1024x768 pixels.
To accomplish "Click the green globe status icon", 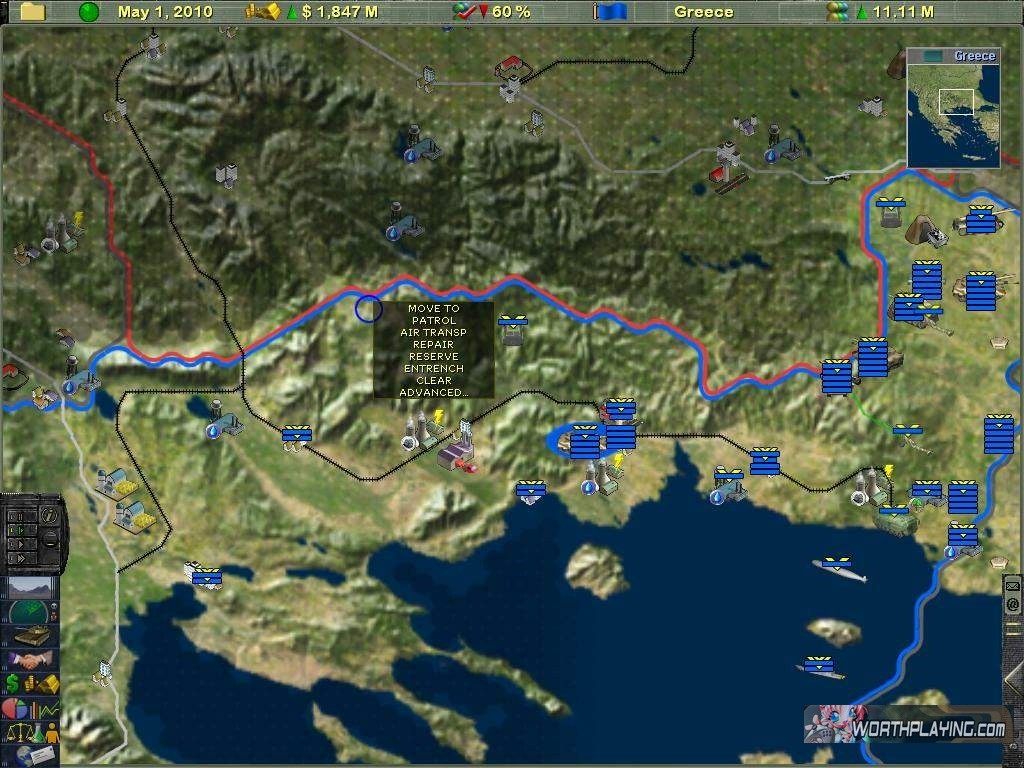I will [x=90, y=12].
